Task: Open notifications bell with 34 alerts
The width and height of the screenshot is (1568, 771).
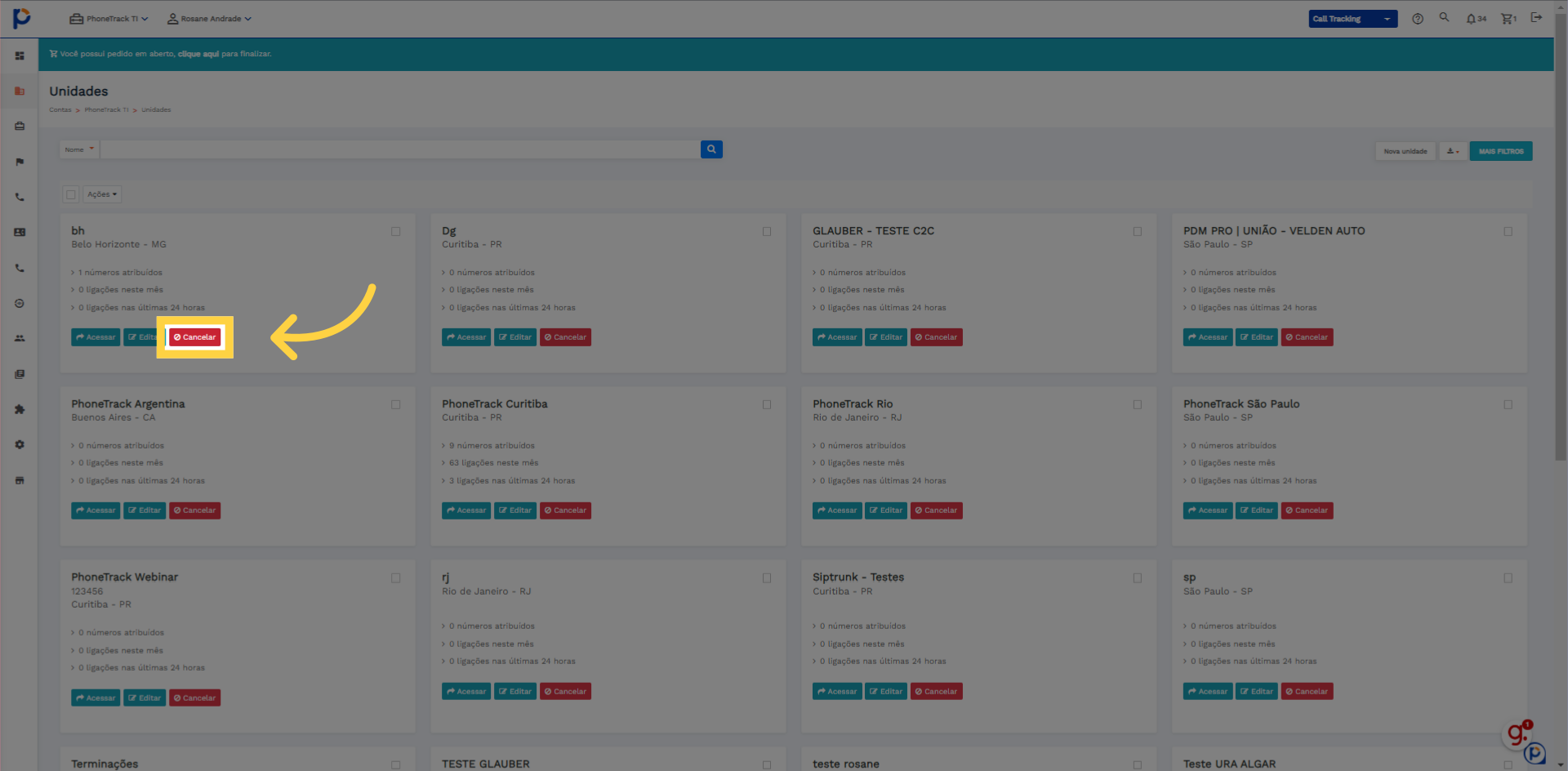Action: [1476, 19]
